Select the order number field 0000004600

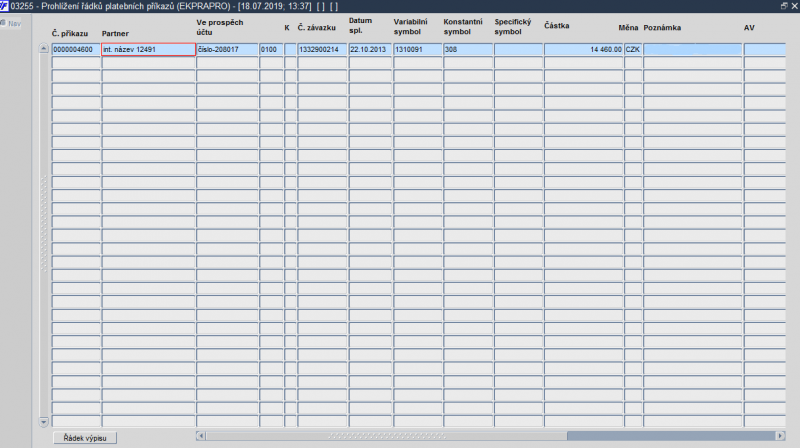(x=76, y=49)
